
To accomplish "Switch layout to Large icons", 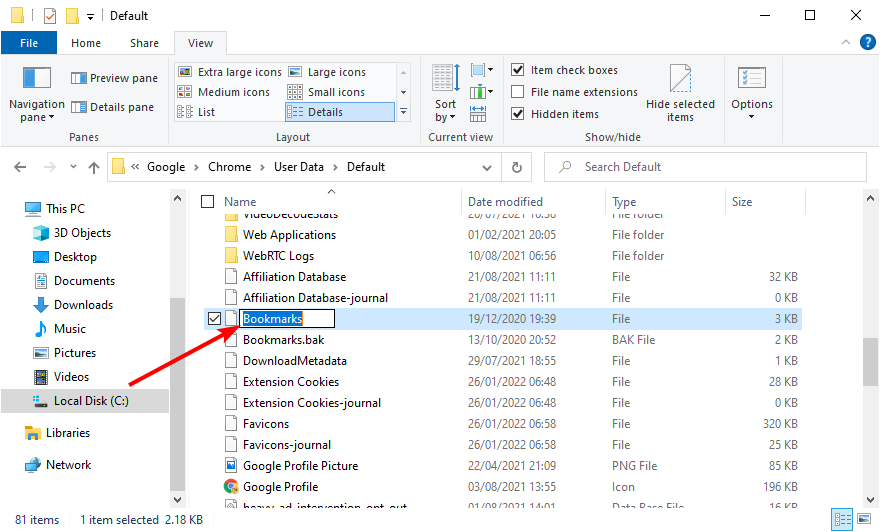I will [327, 72].
